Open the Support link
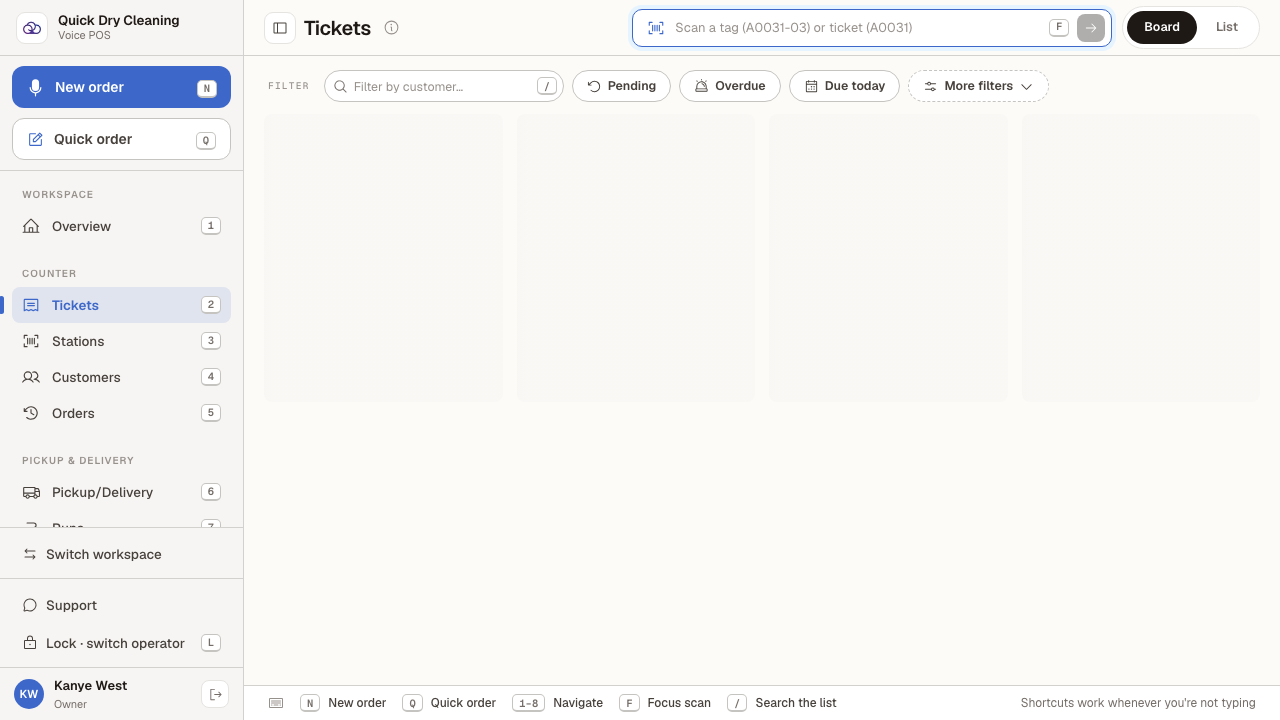Image resolution: width=1280 pixels, height=720 pixels. [x=121, y=605]
